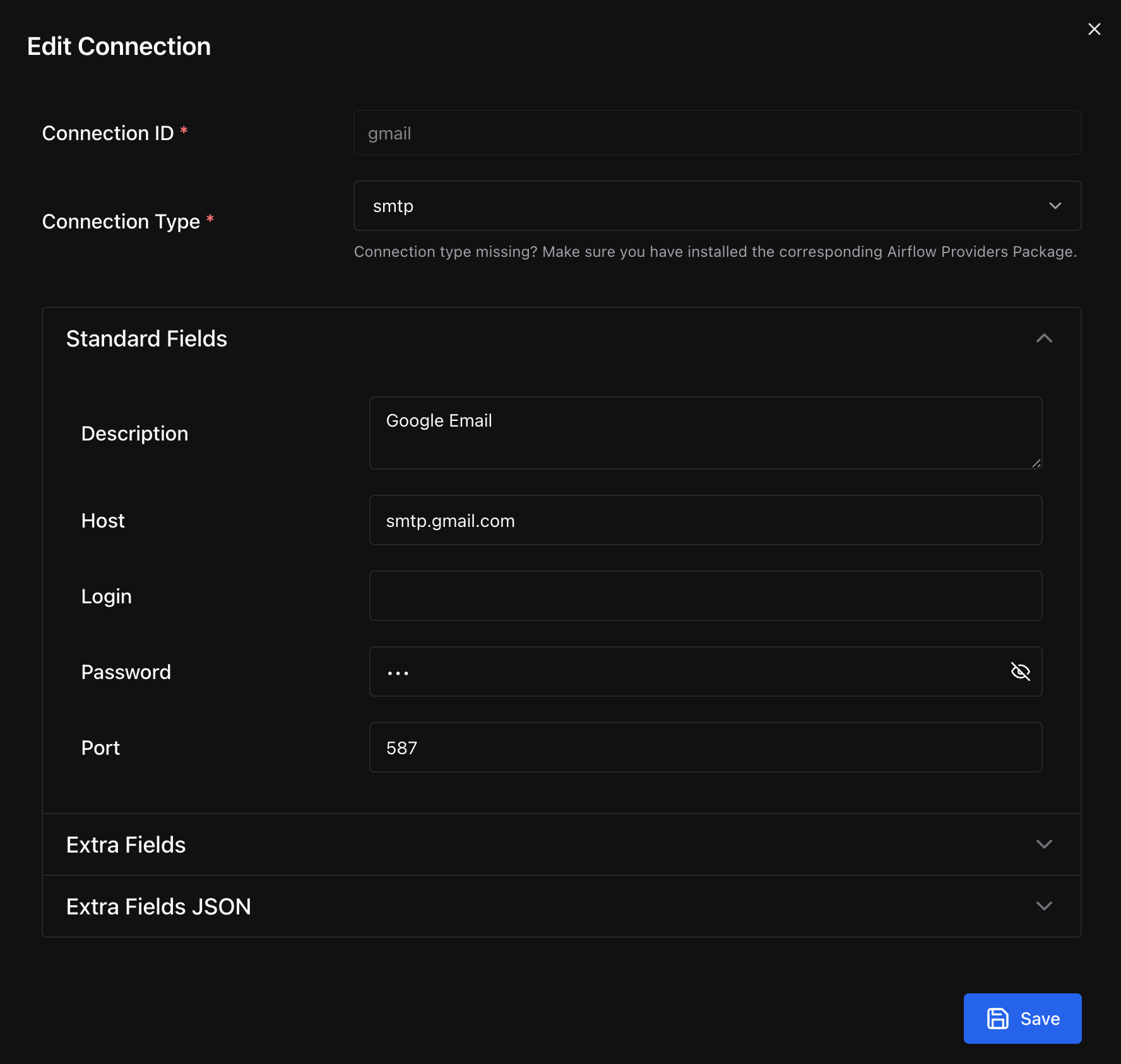
Task: Click the Description resize handle corner
Action: 1036,463
